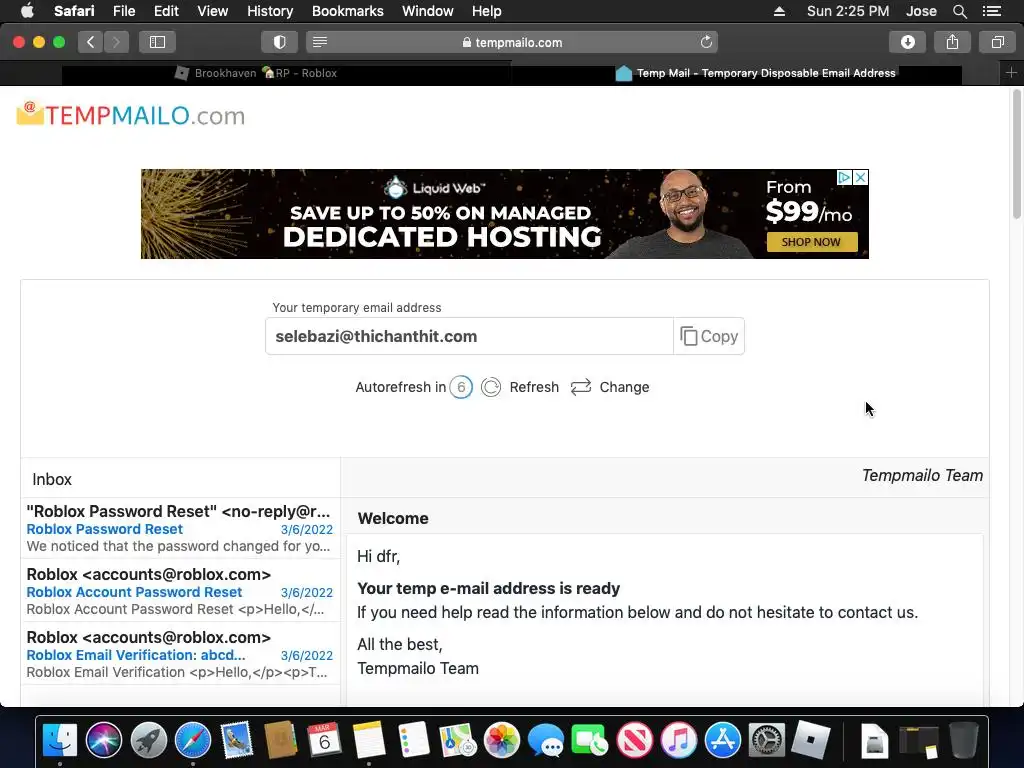Image resolution: width=1024 pixels, height=768 pixels.
Task: Click the Refresh text link
Action: [534, 387]
